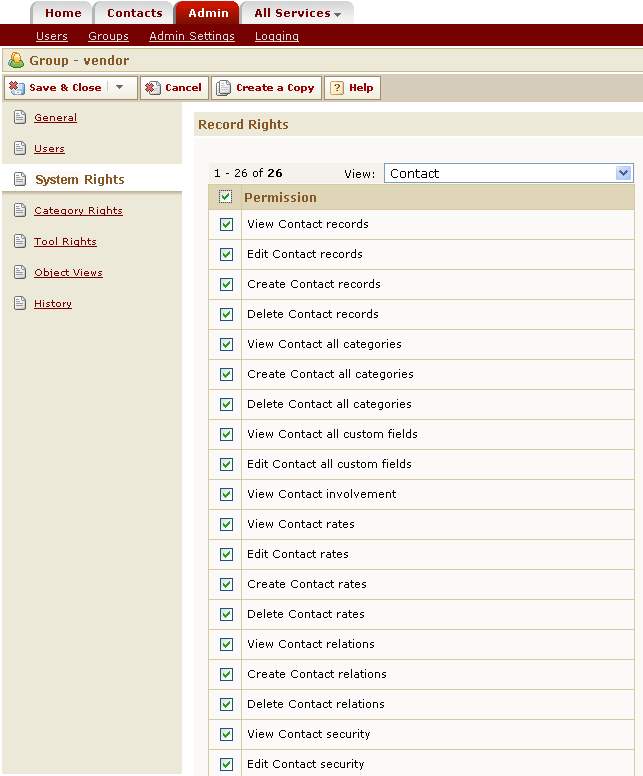Click the Create a Copy button
Screen dimensions: 643x776
point(267,88)
